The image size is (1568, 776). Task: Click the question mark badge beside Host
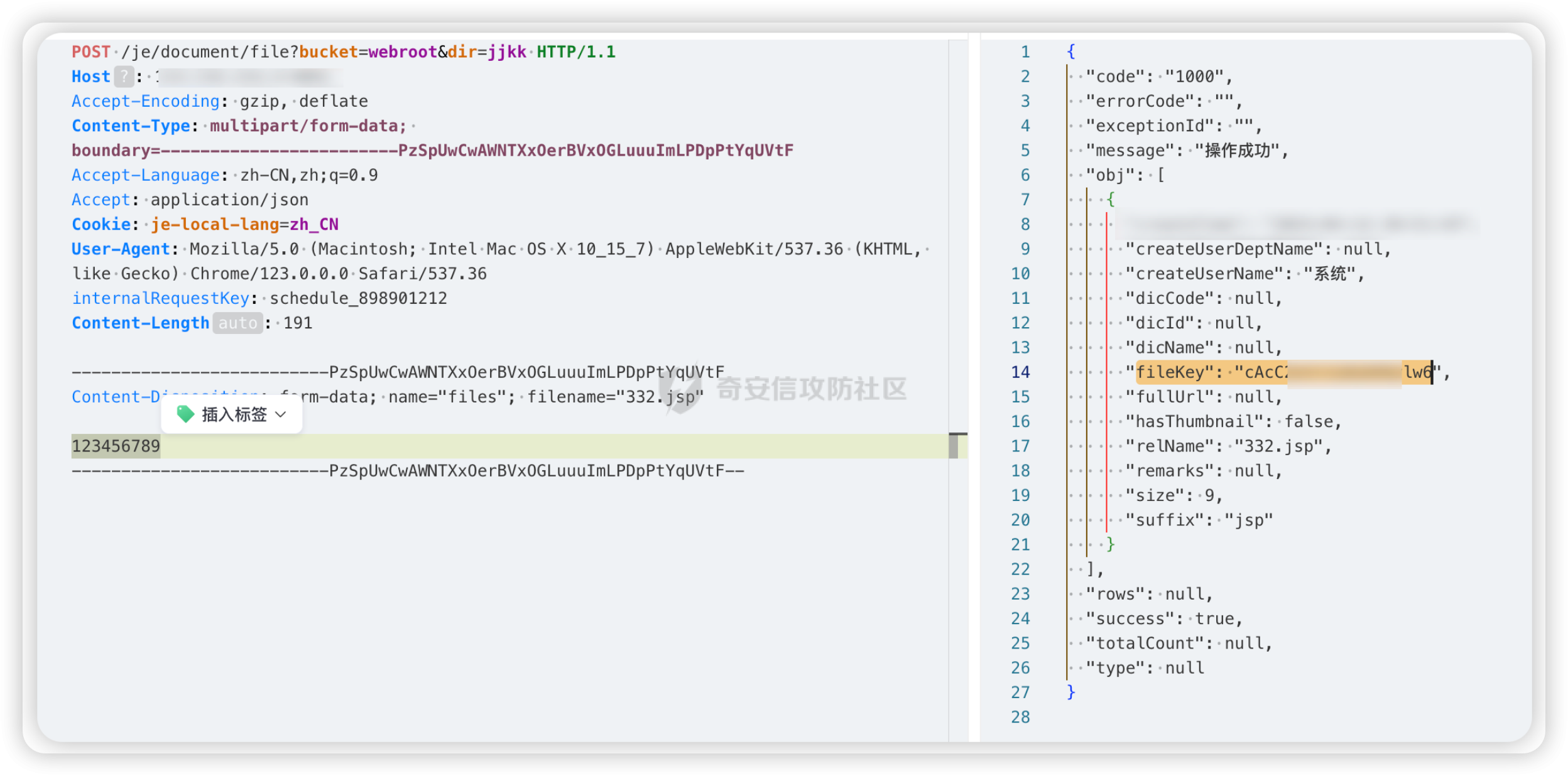pos(124,77)
